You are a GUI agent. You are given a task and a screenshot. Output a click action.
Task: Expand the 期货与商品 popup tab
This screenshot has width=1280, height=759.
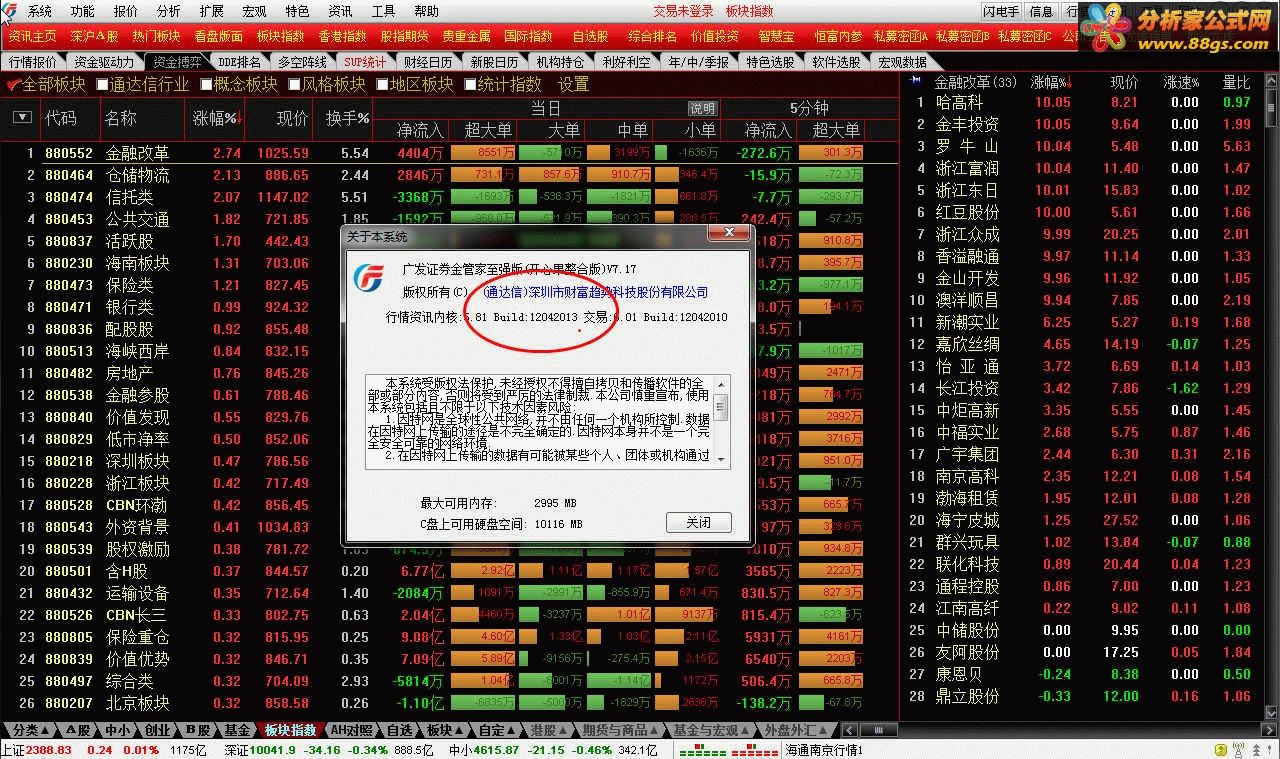pos(620,730)
